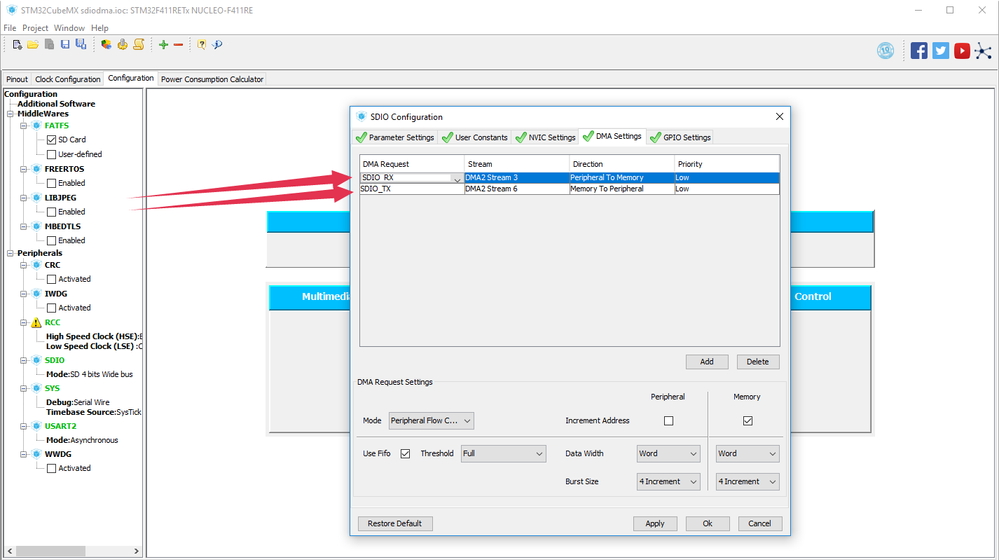Click the red minus toolbar icon
999x560 pixels.
click(178, 45)
